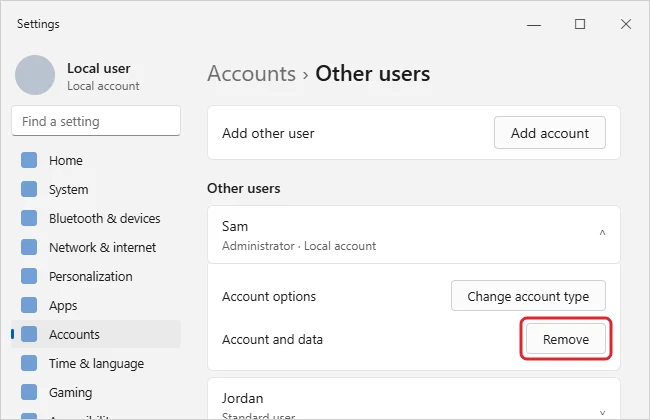
Task: Click the 'Other users' section heading
Action: point(244,189)
